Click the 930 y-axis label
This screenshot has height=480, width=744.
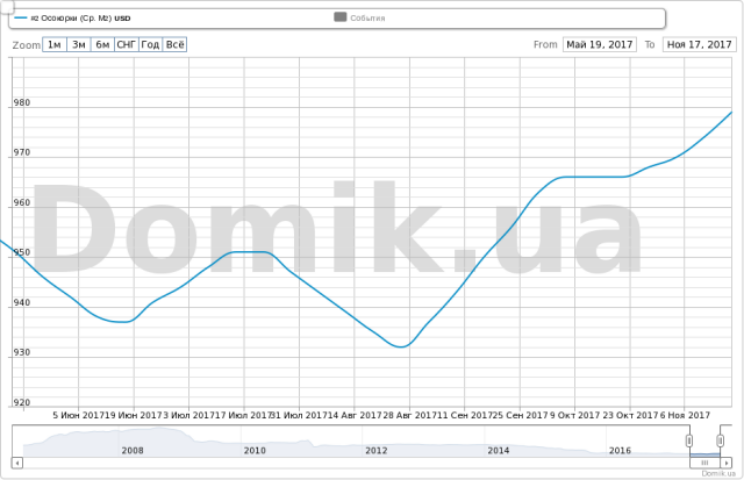tap(22, 352)
